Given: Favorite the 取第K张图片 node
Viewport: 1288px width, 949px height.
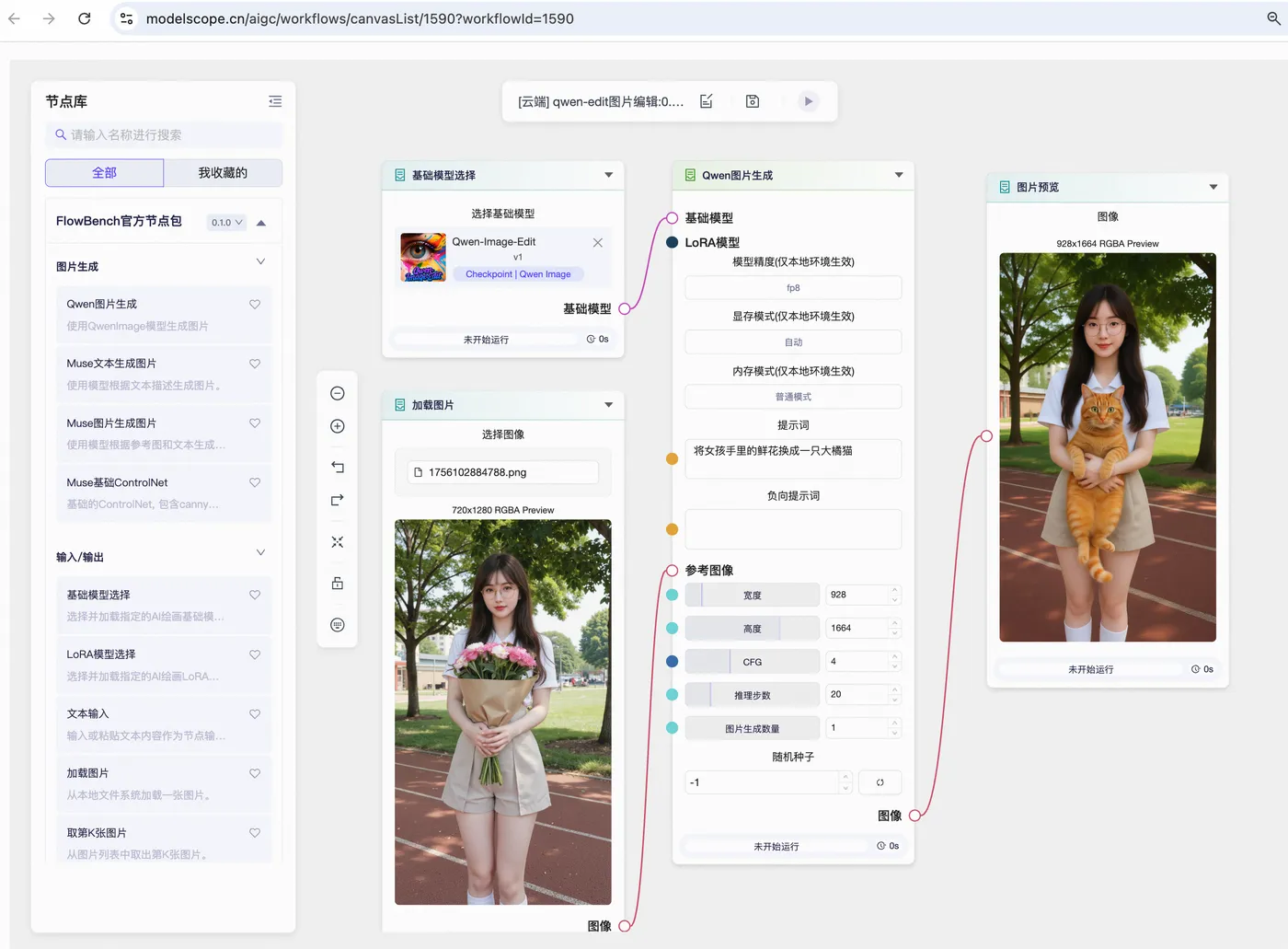Looking at the screenshot, I should tap(255, 833).
